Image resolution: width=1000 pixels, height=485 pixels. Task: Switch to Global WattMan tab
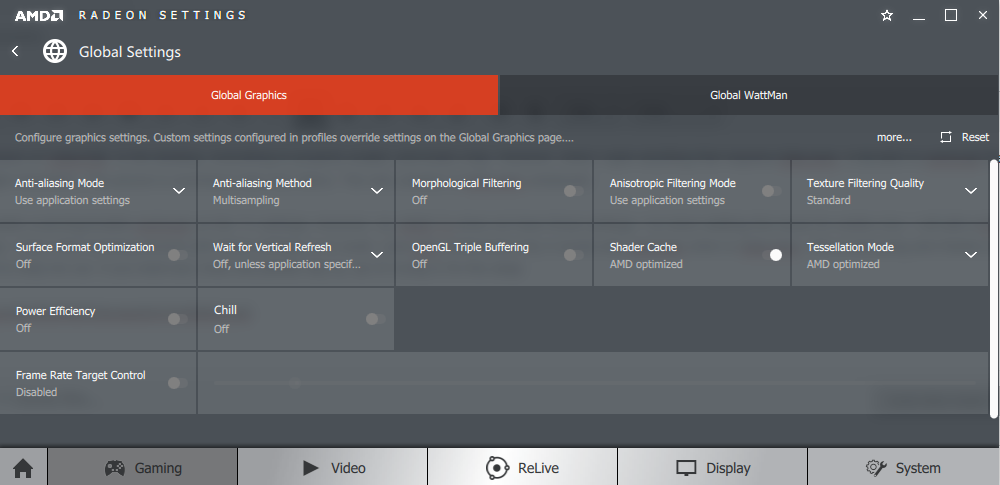[749, 95]
